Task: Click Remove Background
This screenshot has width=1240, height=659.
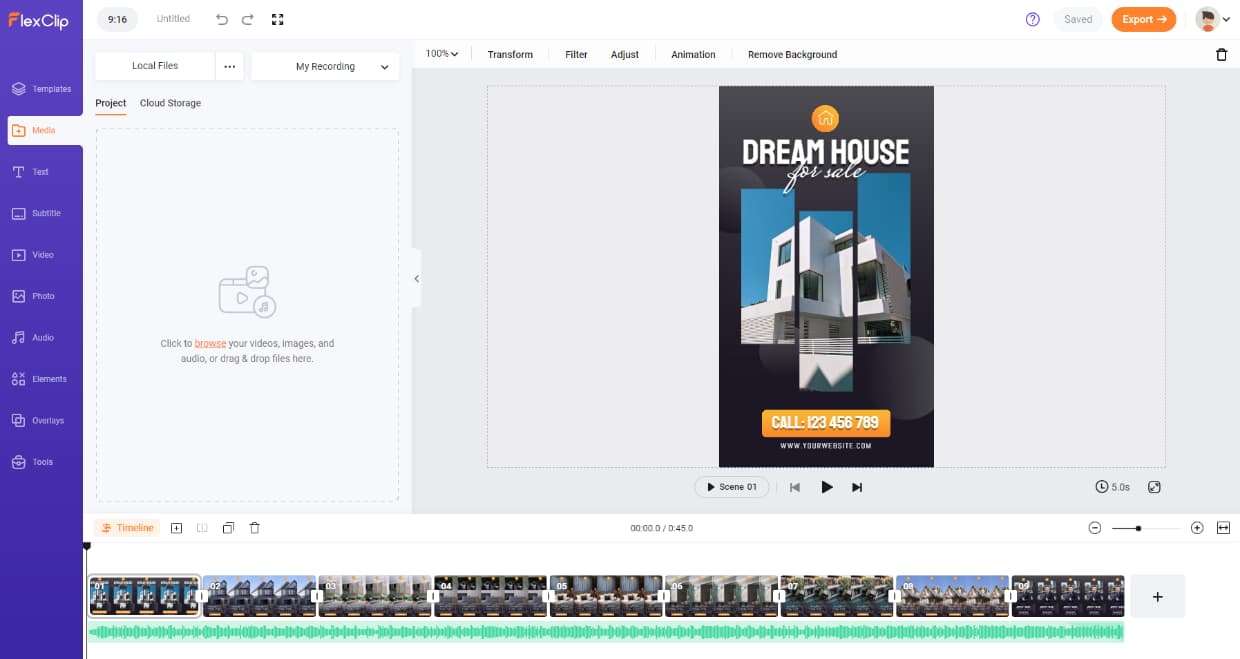Action: [793, 54]
